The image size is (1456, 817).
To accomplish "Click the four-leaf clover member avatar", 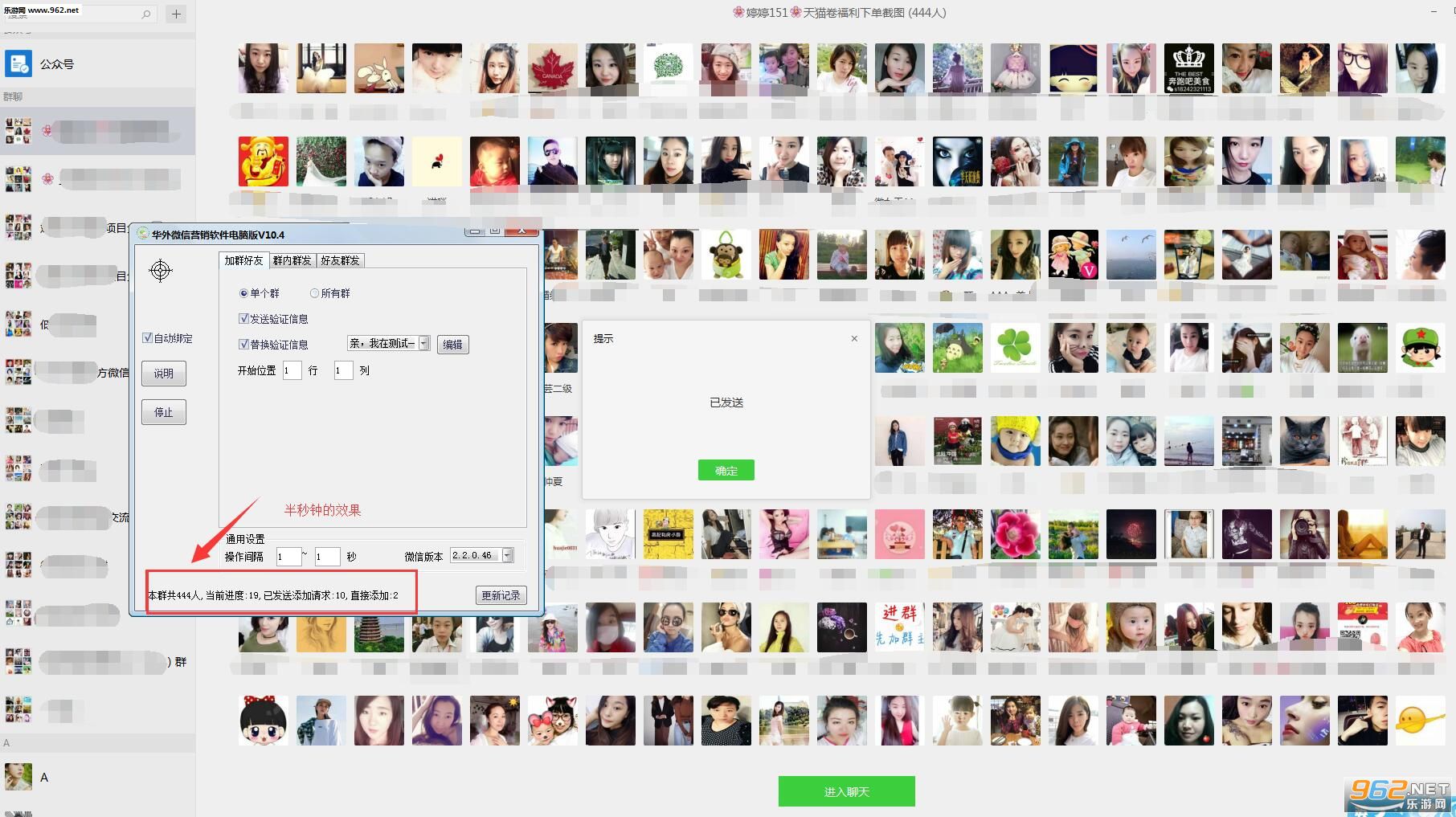I will [x=1016, y=348].
